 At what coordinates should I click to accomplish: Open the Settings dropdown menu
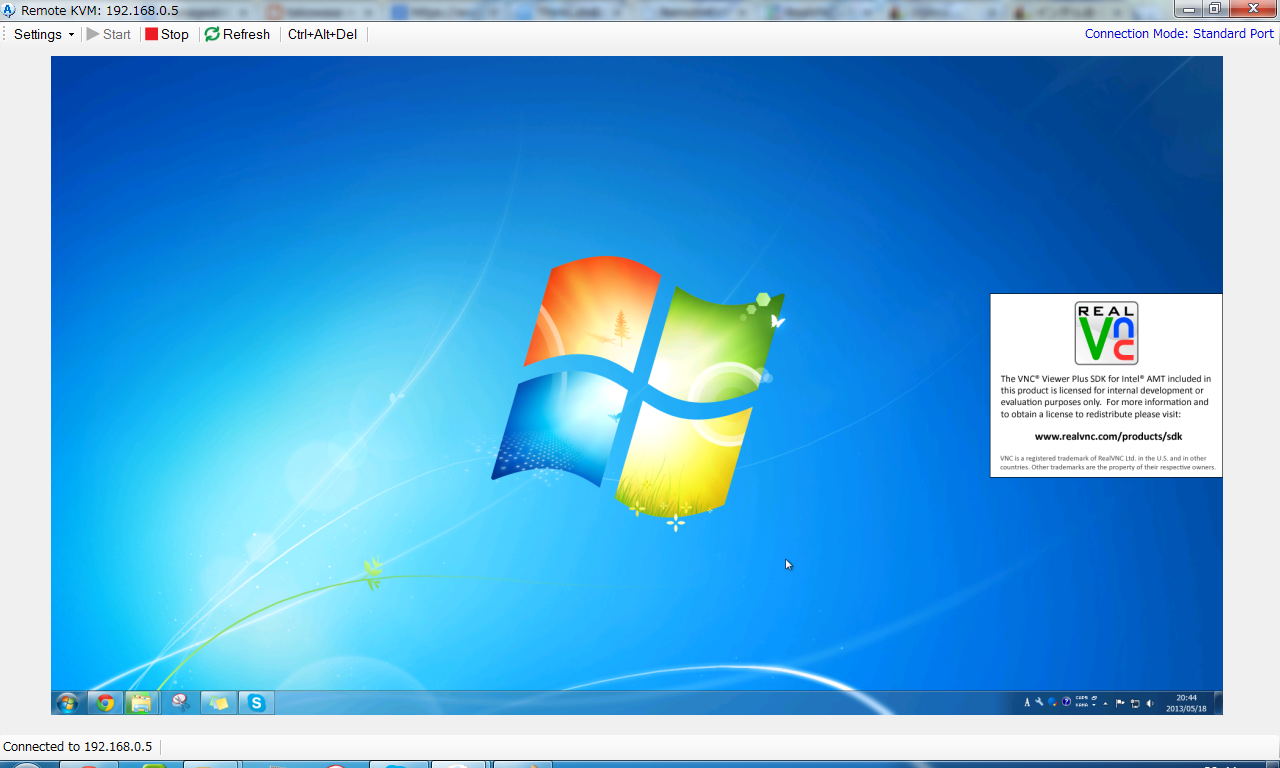(x=44, y=34)
